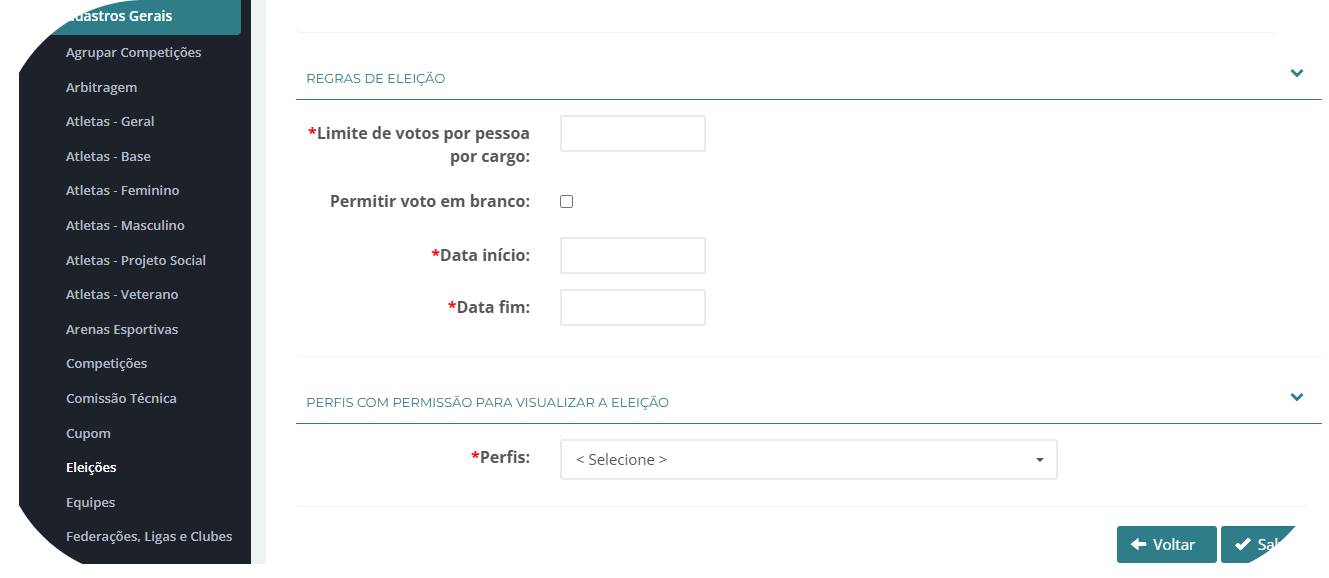Click the back arrow icon on Voltar
1329x578 pixels.
[x=1138, y=544]
